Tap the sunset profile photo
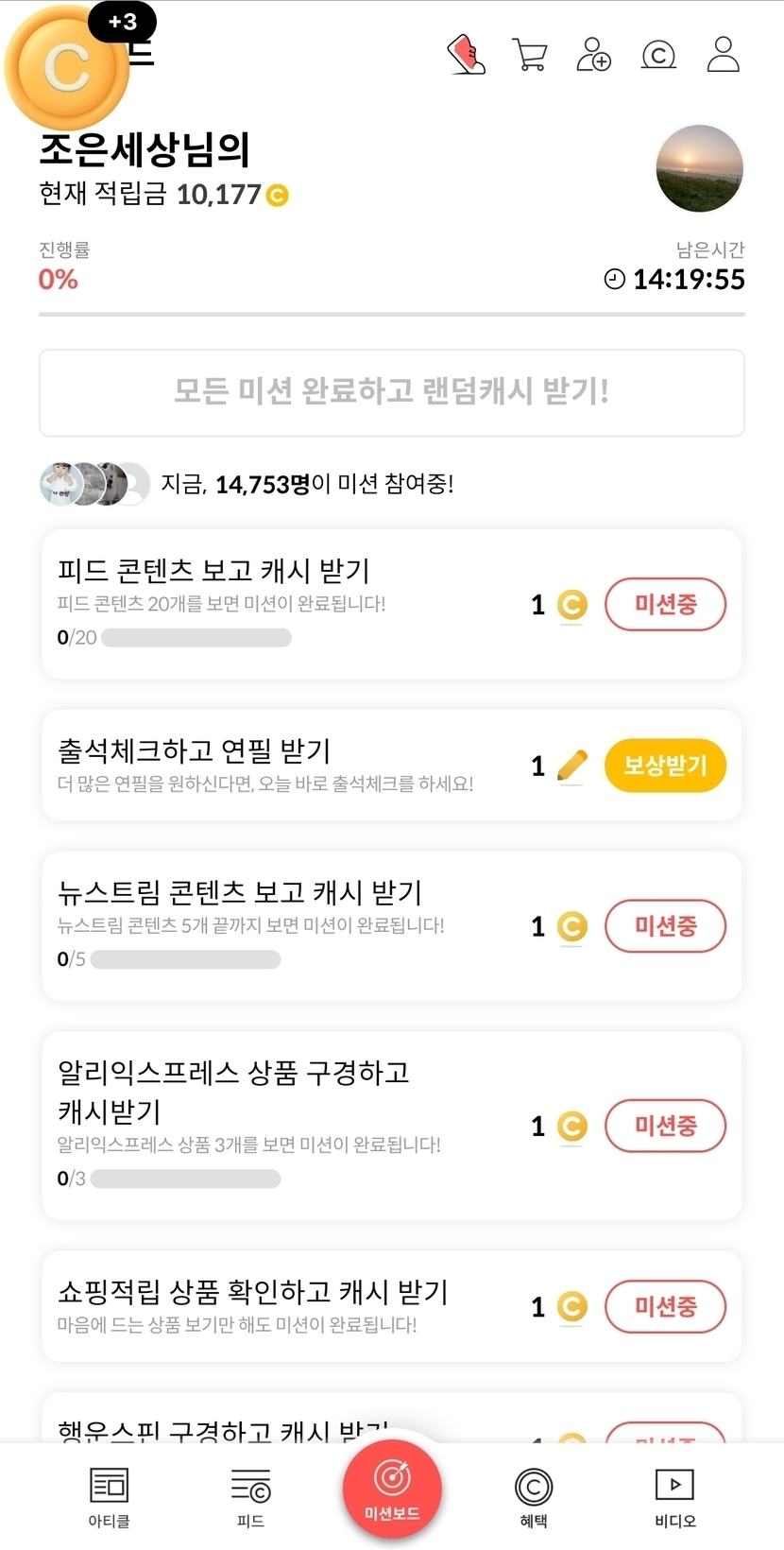This screenshot has width=784, height=1550. click(699, 169)
